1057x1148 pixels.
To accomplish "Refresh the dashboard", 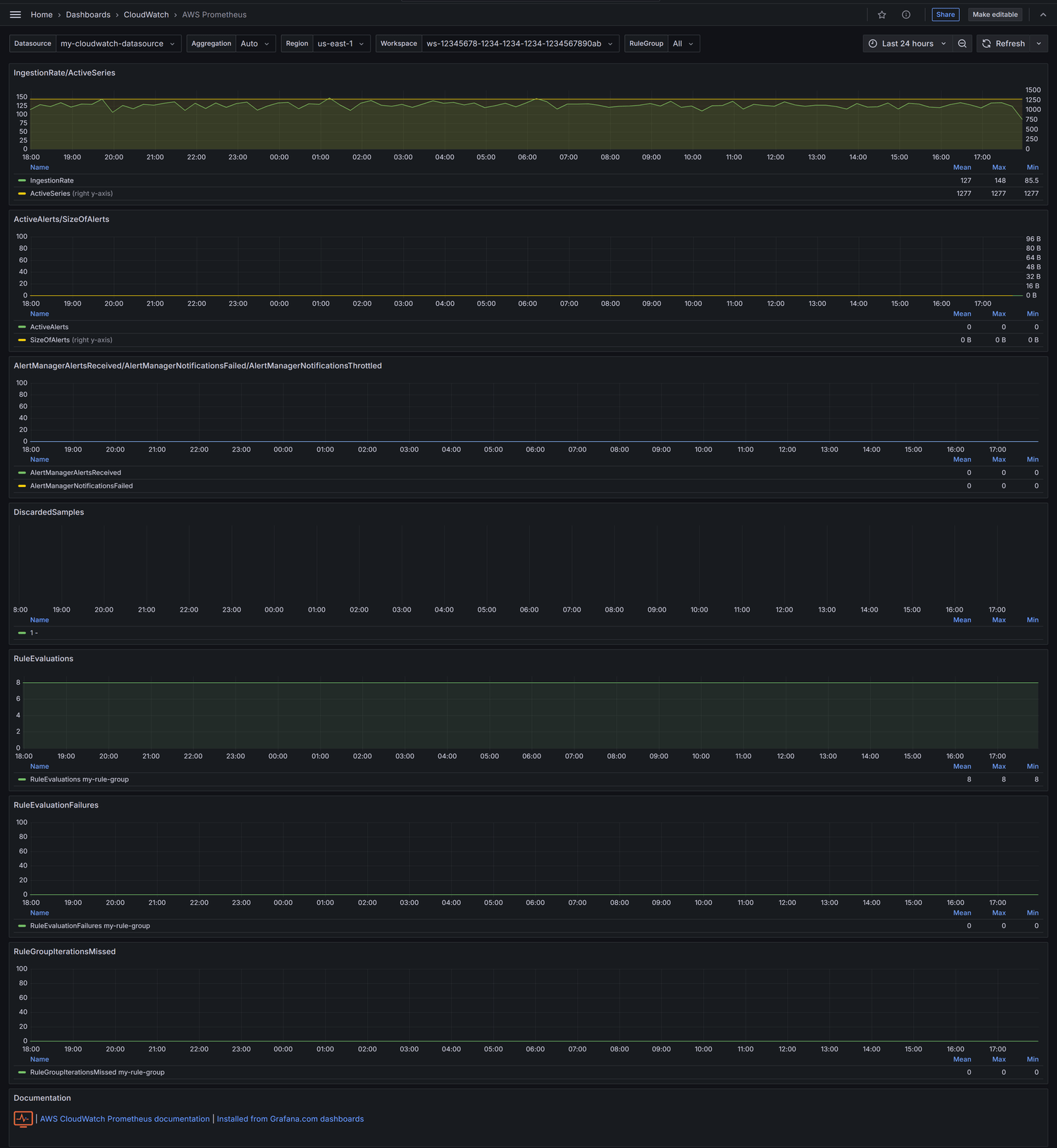I will coord(1004,44).
